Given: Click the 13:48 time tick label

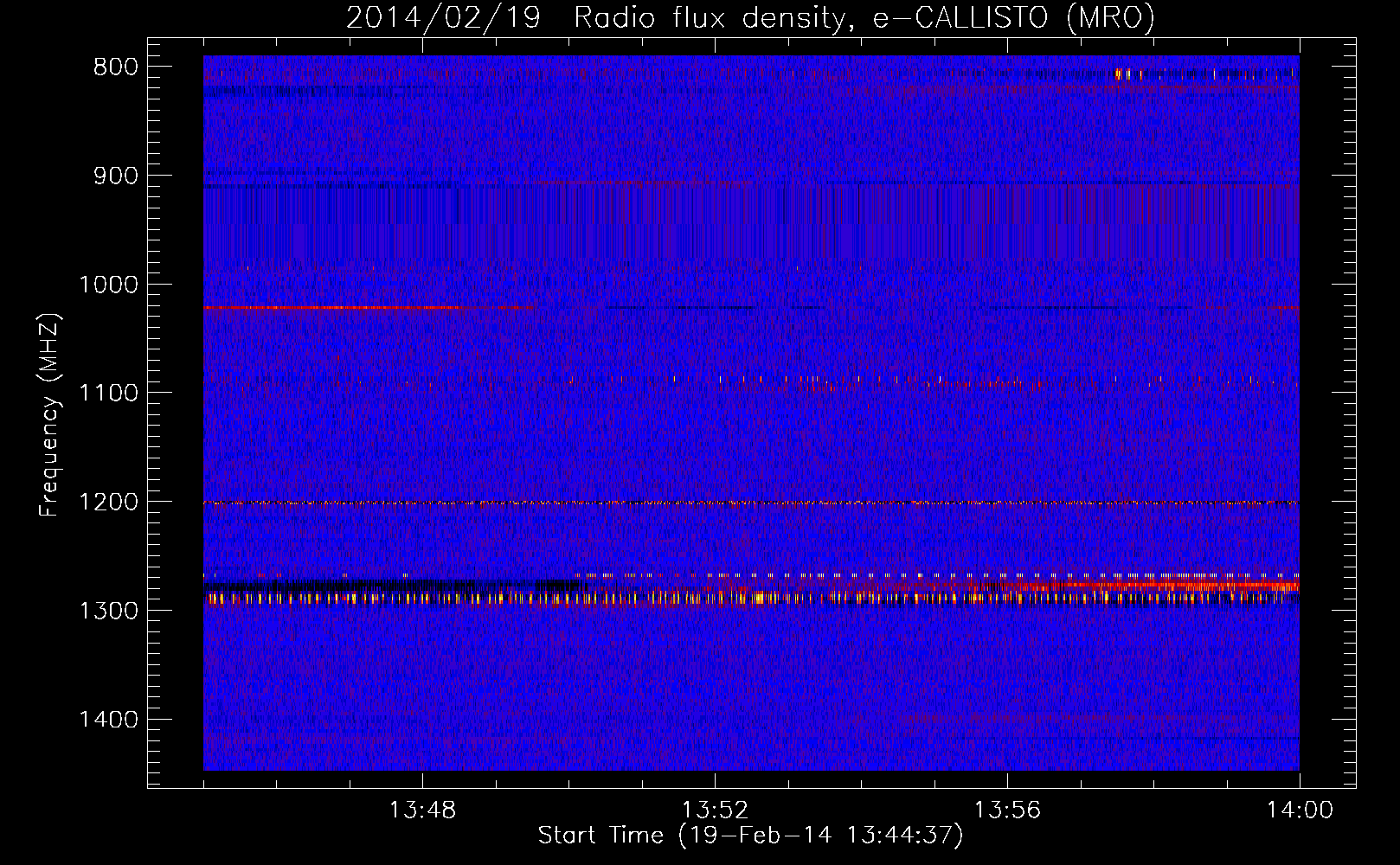Looking at the screenshot, I should click(422, 811).
